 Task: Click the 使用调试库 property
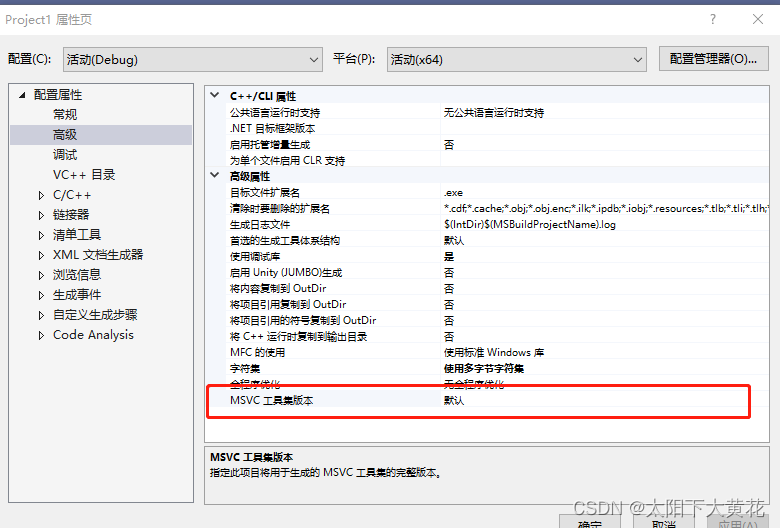click(255, 257)
